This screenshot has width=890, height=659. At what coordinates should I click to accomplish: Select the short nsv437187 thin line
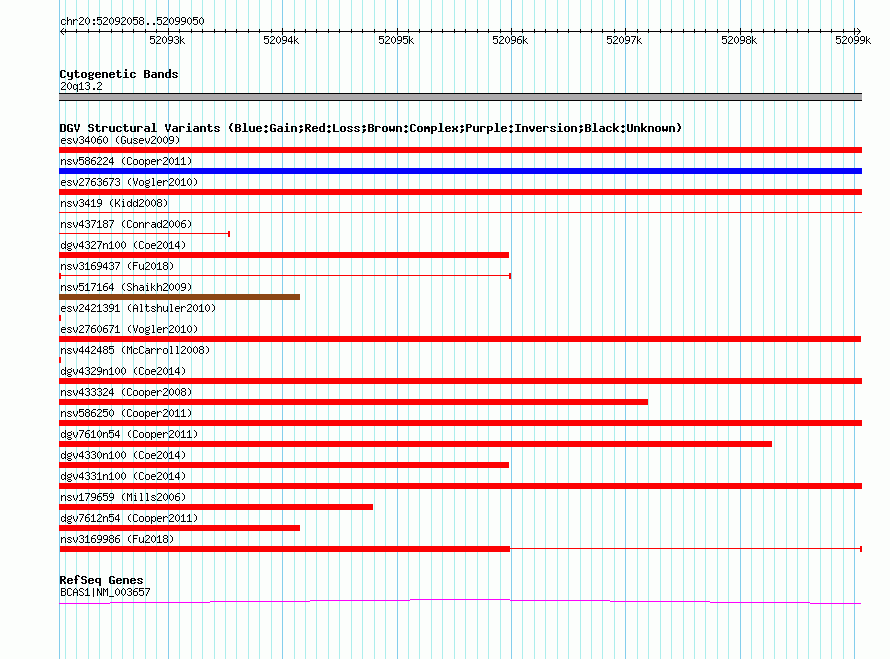point(144,234)
